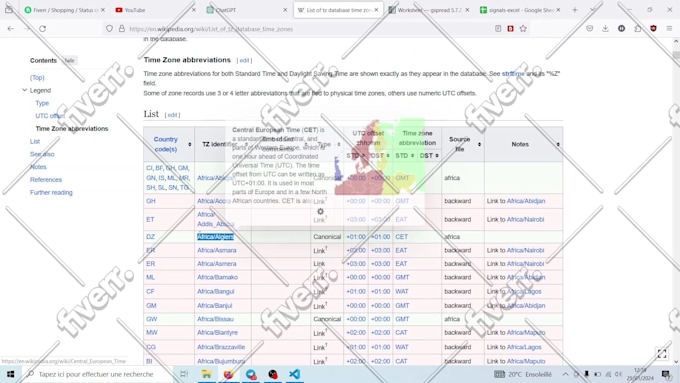Click the site lock padlock icon

coord(122,29)
